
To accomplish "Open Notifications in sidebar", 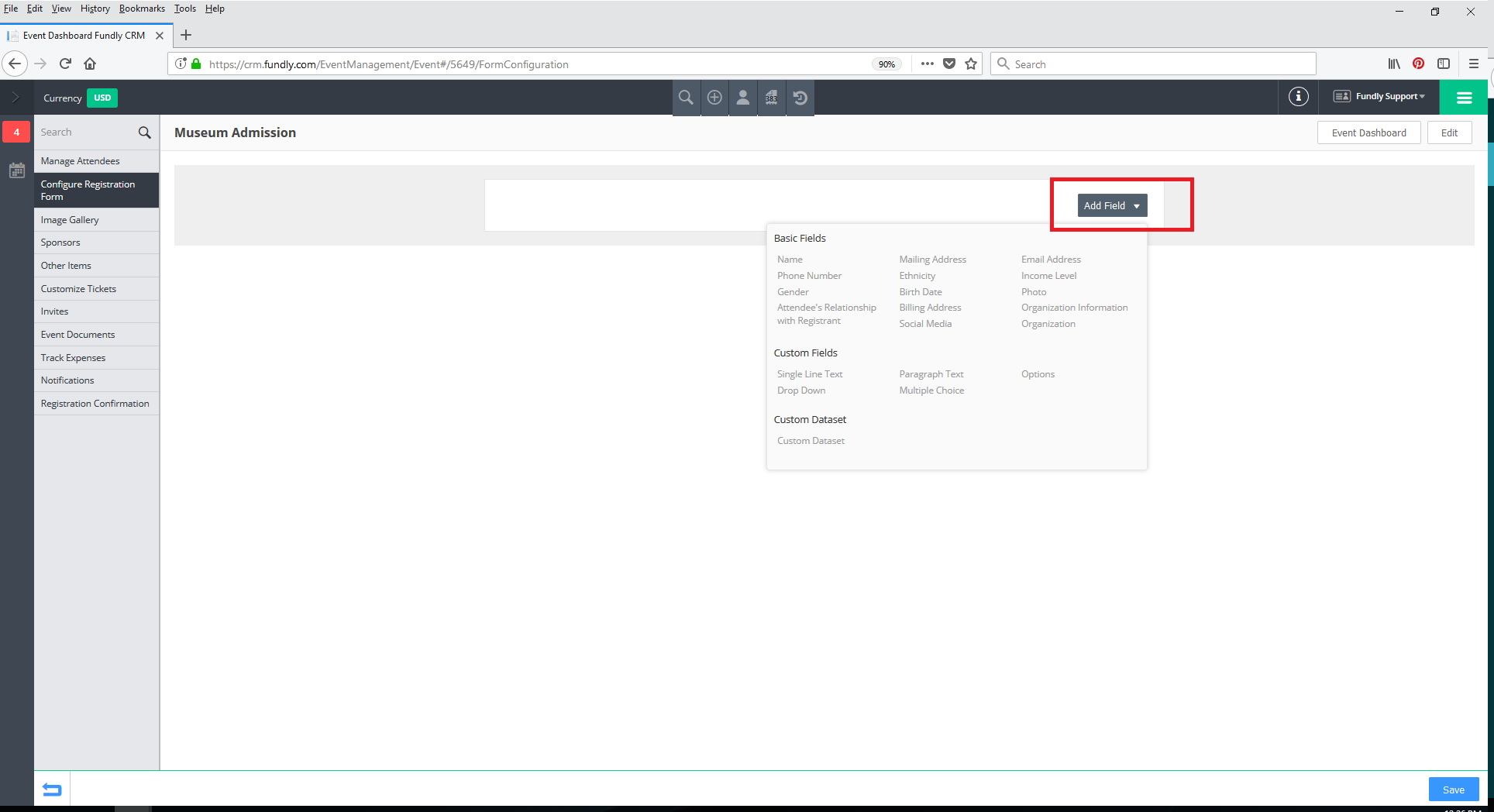I will [x=96, y=380].
